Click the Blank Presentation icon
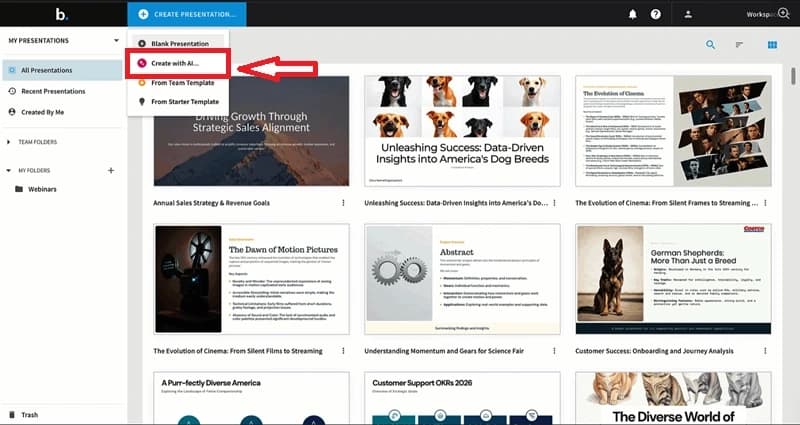Image resolution: width=800 pixels, height=425 pixels. [142, 44]
